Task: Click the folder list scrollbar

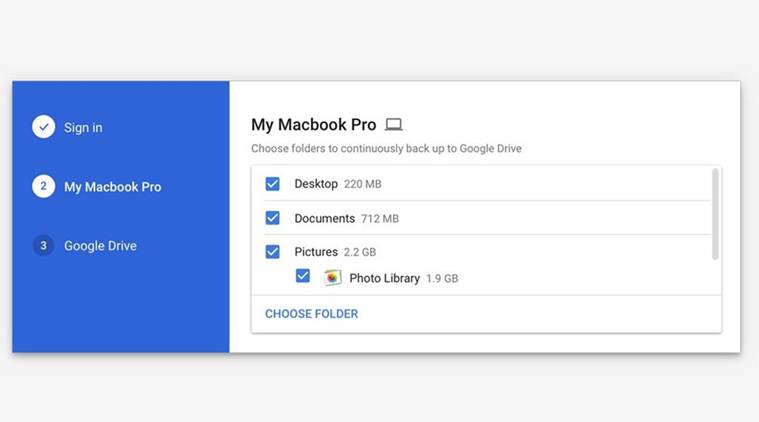Action: pyautogui.click(x=715, y=214)
